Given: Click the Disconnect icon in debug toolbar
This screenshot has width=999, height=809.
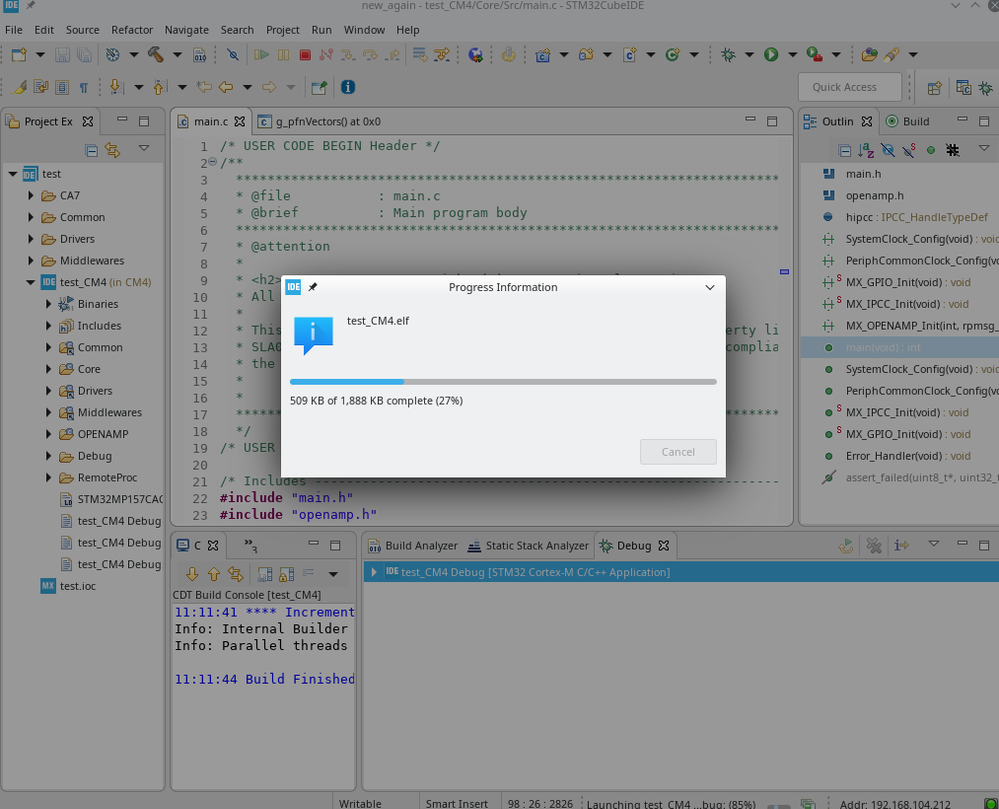Looking at the screenshot, I should pyautogui.click(x=326, y=55).
